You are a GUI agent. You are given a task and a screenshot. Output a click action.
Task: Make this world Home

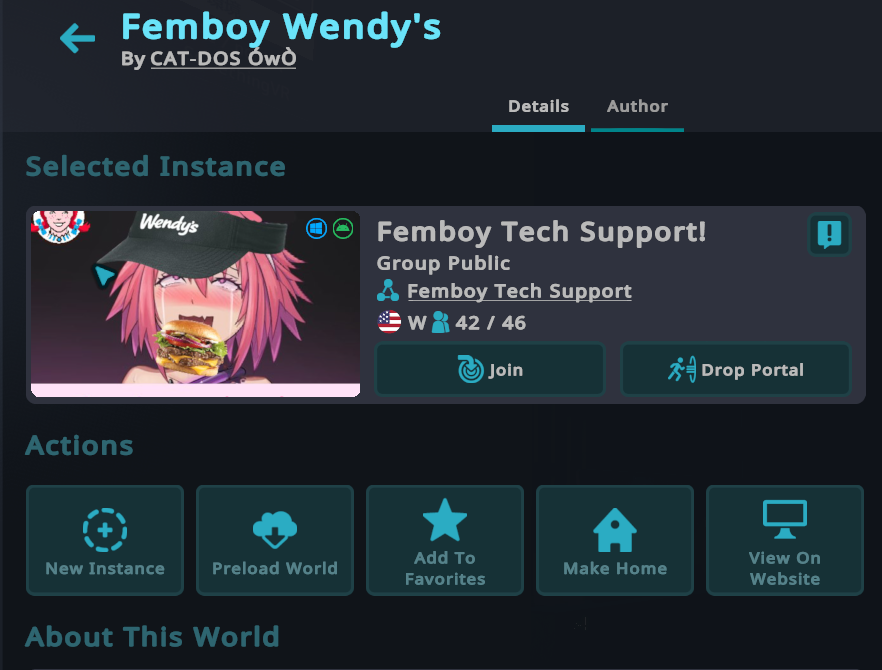tap(615, 540)
